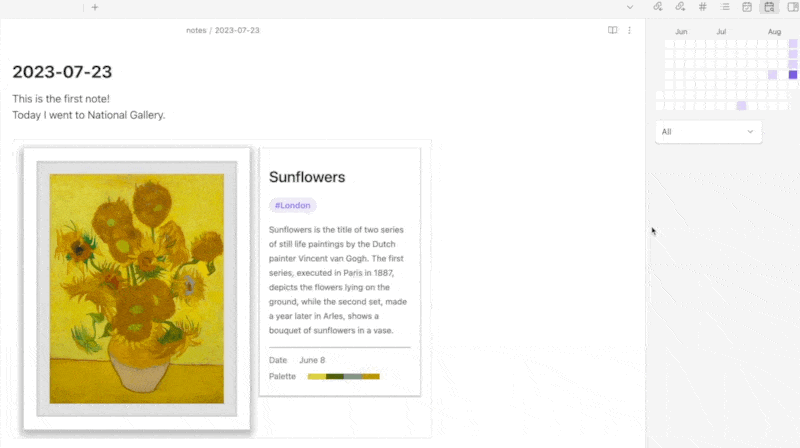Switch to reading view book icon

click(x=613, y=30)
